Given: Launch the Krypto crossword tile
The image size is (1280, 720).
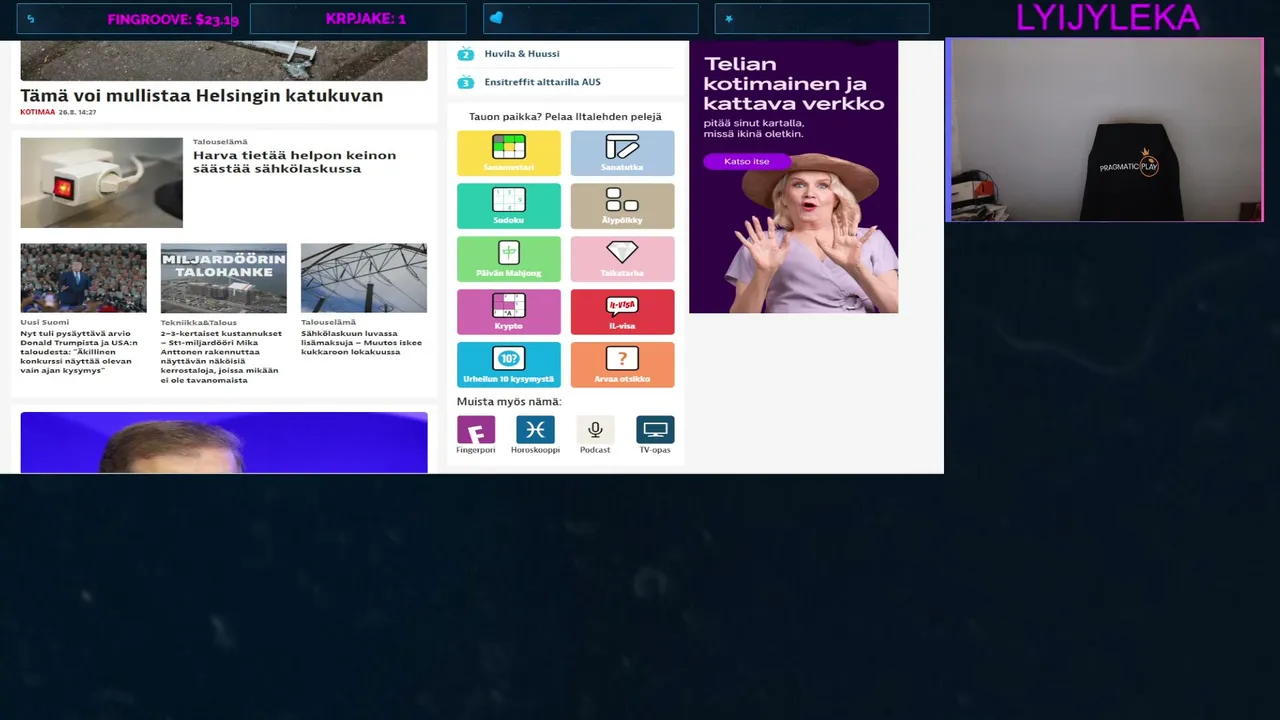Looking at the screenshot, I should click(509, 312).
